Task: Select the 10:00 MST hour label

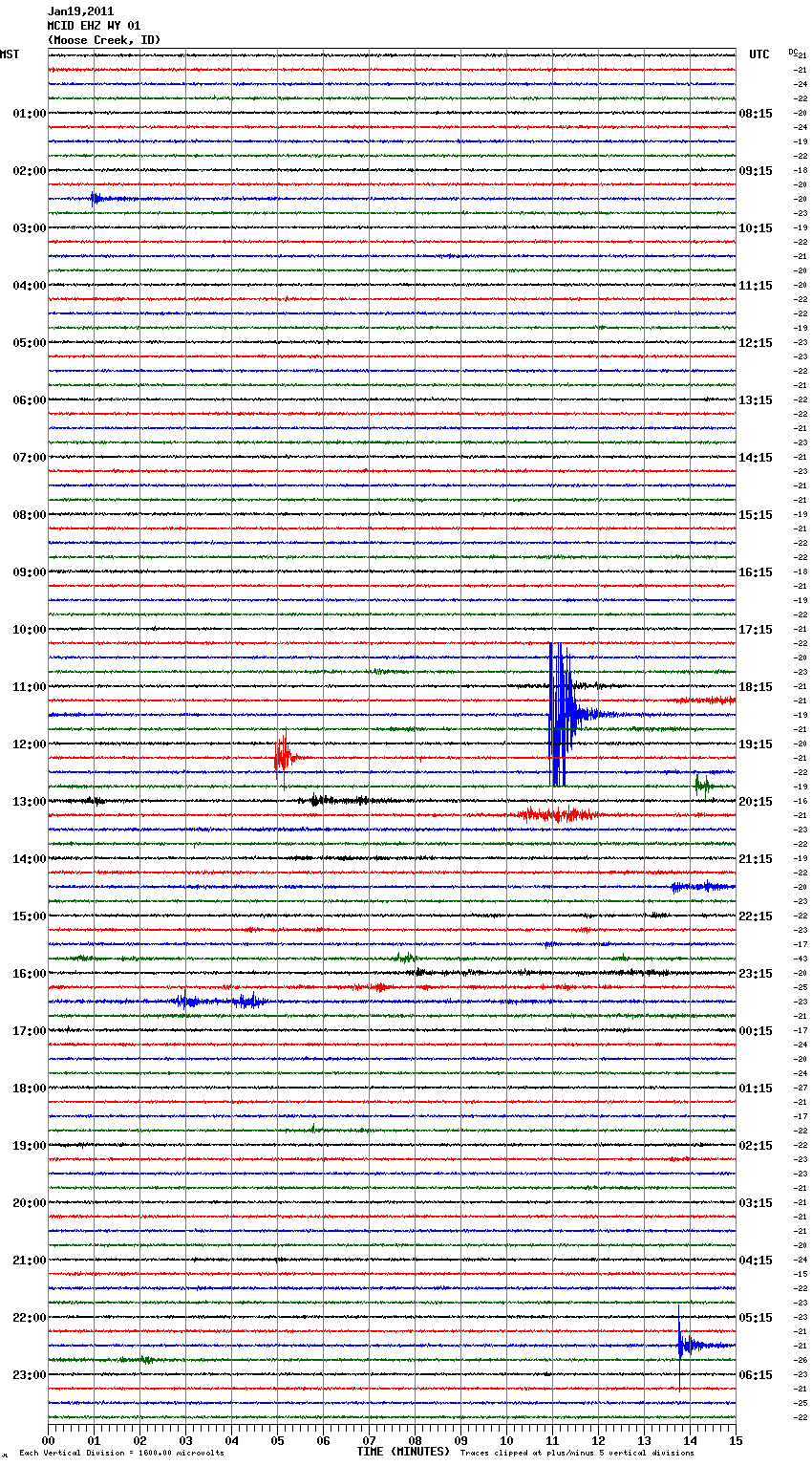Action: click(29, 630)
